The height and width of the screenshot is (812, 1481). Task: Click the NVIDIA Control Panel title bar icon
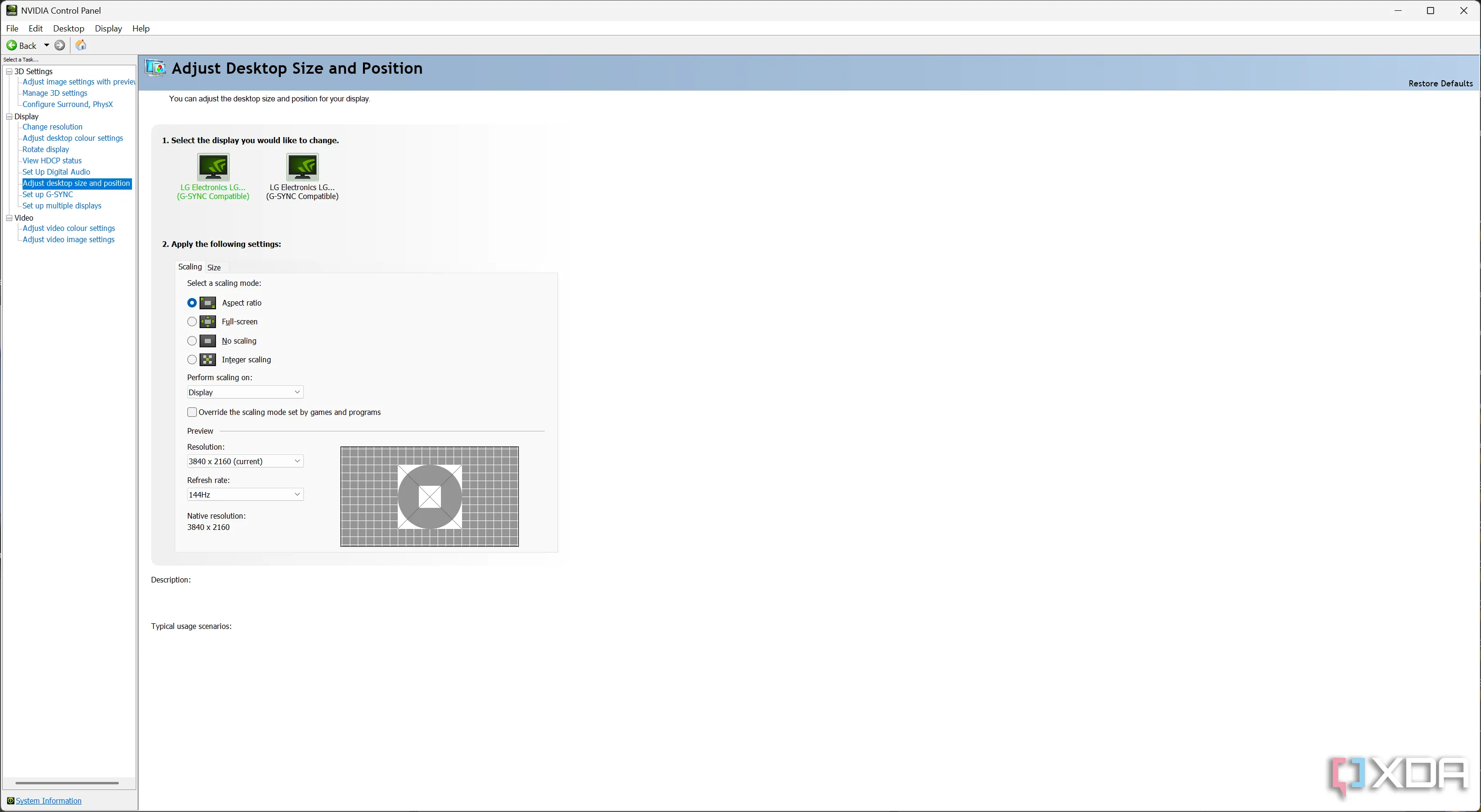11,10
